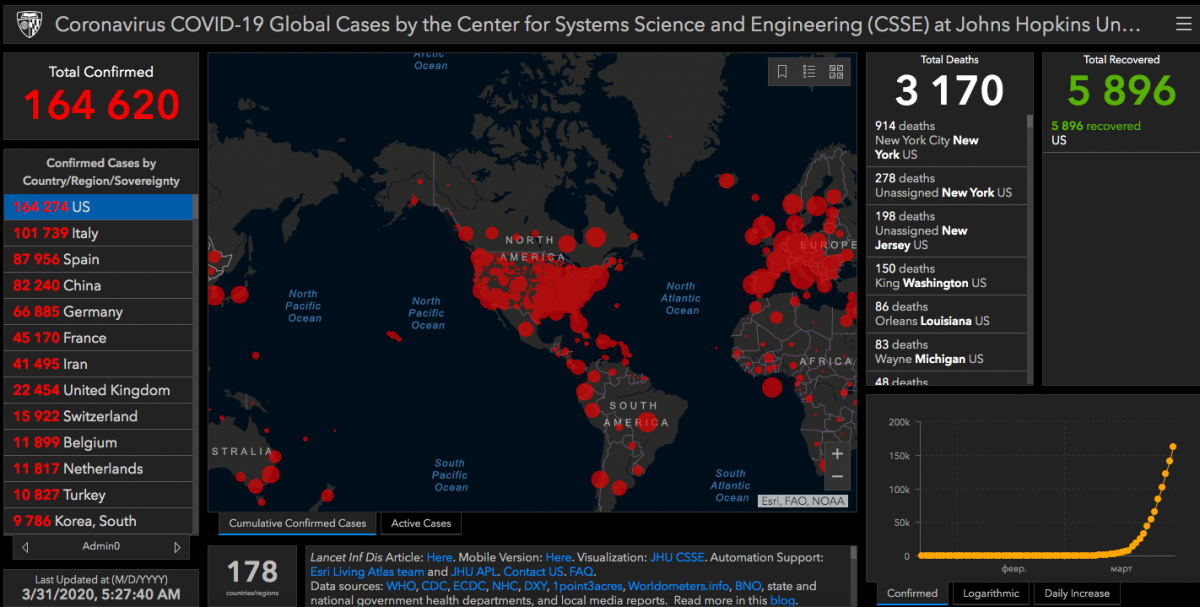Open Lancet article 'Here' link
The width and height of the screenshot is (1200, 607).
pos(440,557)
